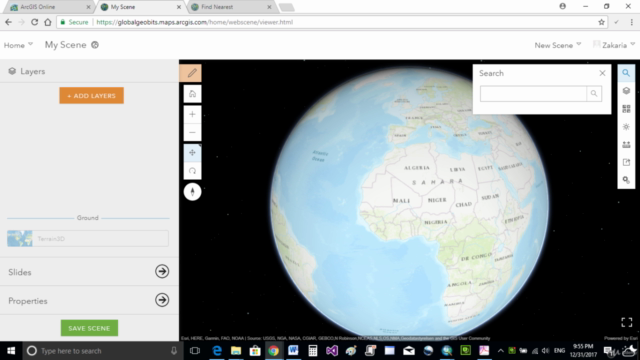Viewport: 640px width, 360px height.
Task: Select the Terrain3D ground layer
Action: [88, 238]
